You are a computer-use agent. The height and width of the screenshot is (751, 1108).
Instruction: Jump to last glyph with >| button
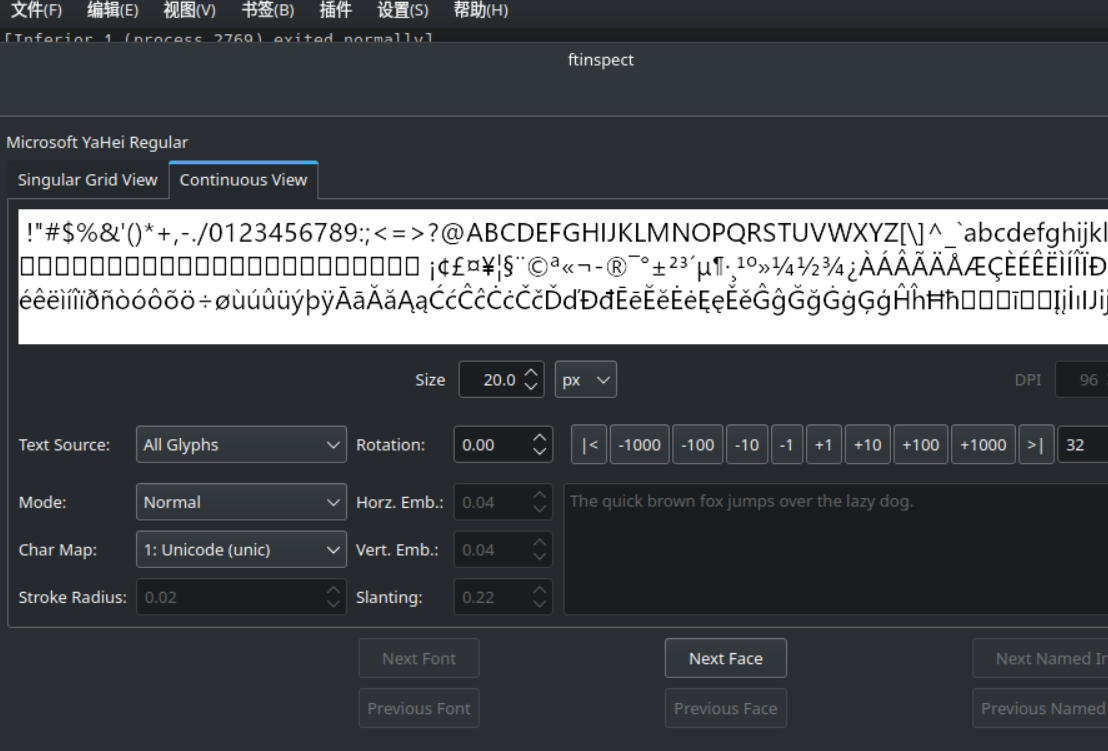[x=1036, y=445]
